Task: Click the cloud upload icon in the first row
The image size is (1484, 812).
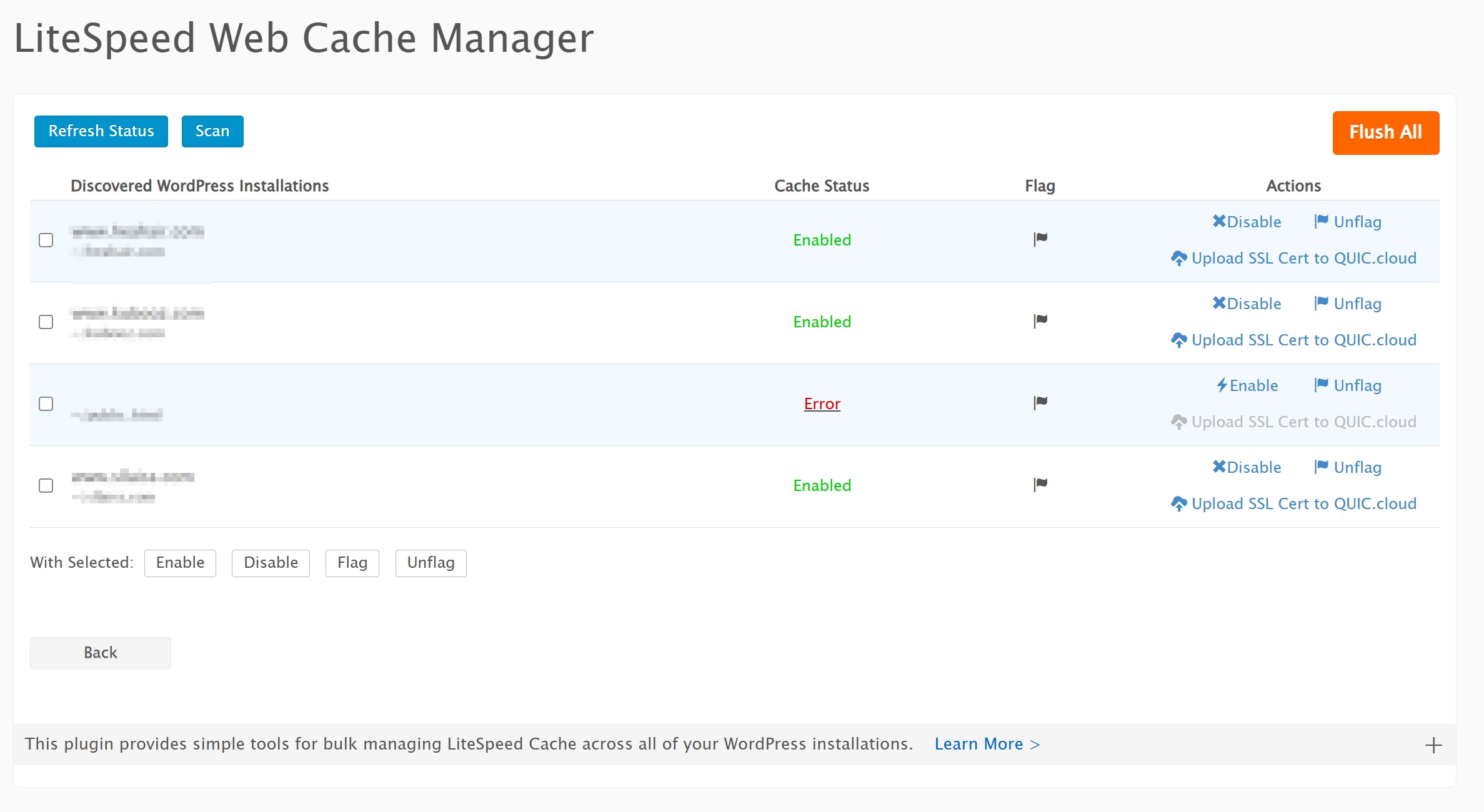Action: pos(1178,258)
